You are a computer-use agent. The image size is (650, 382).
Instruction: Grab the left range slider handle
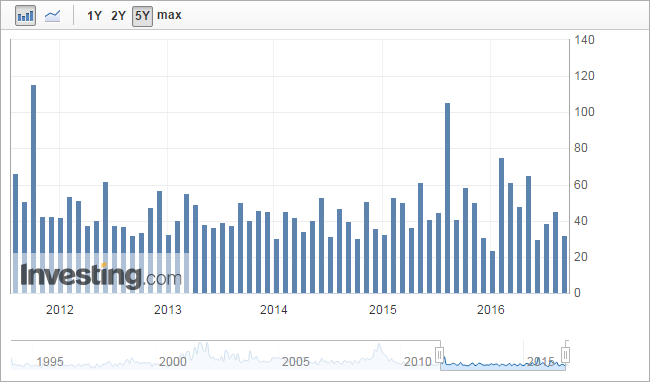(x=440, y=355)
